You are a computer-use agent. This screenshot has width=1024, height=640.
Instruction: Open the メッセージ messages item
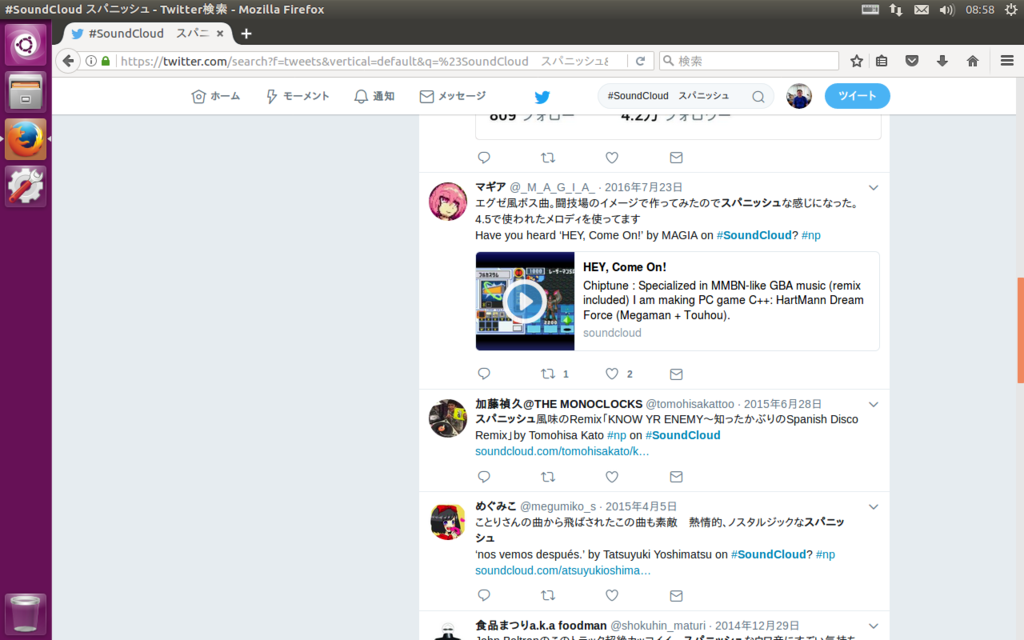(x=453, y=96)
